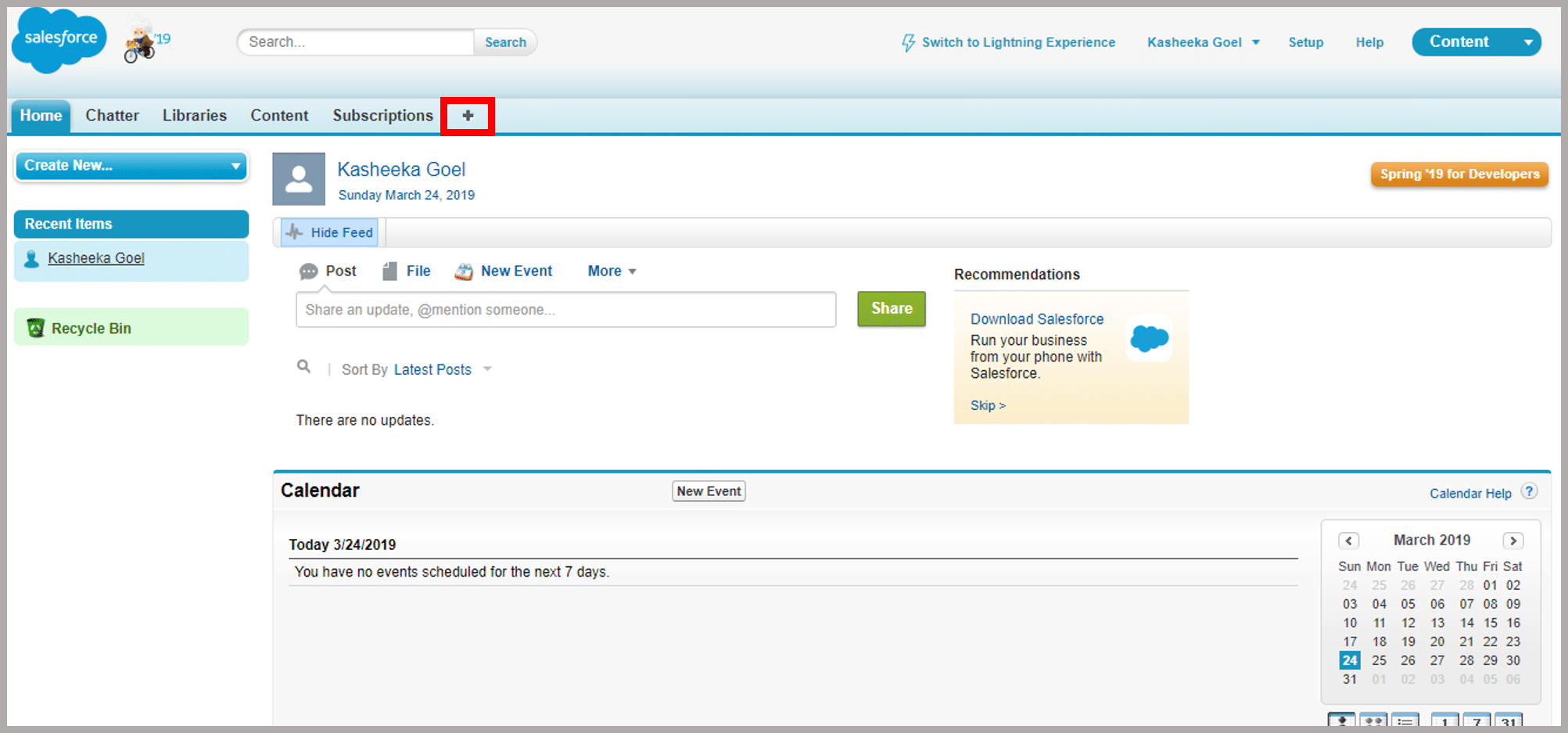Viewport: 1568px width, 733px height.
Task: Switch to the Chatter tab
Action: (112, 116)
